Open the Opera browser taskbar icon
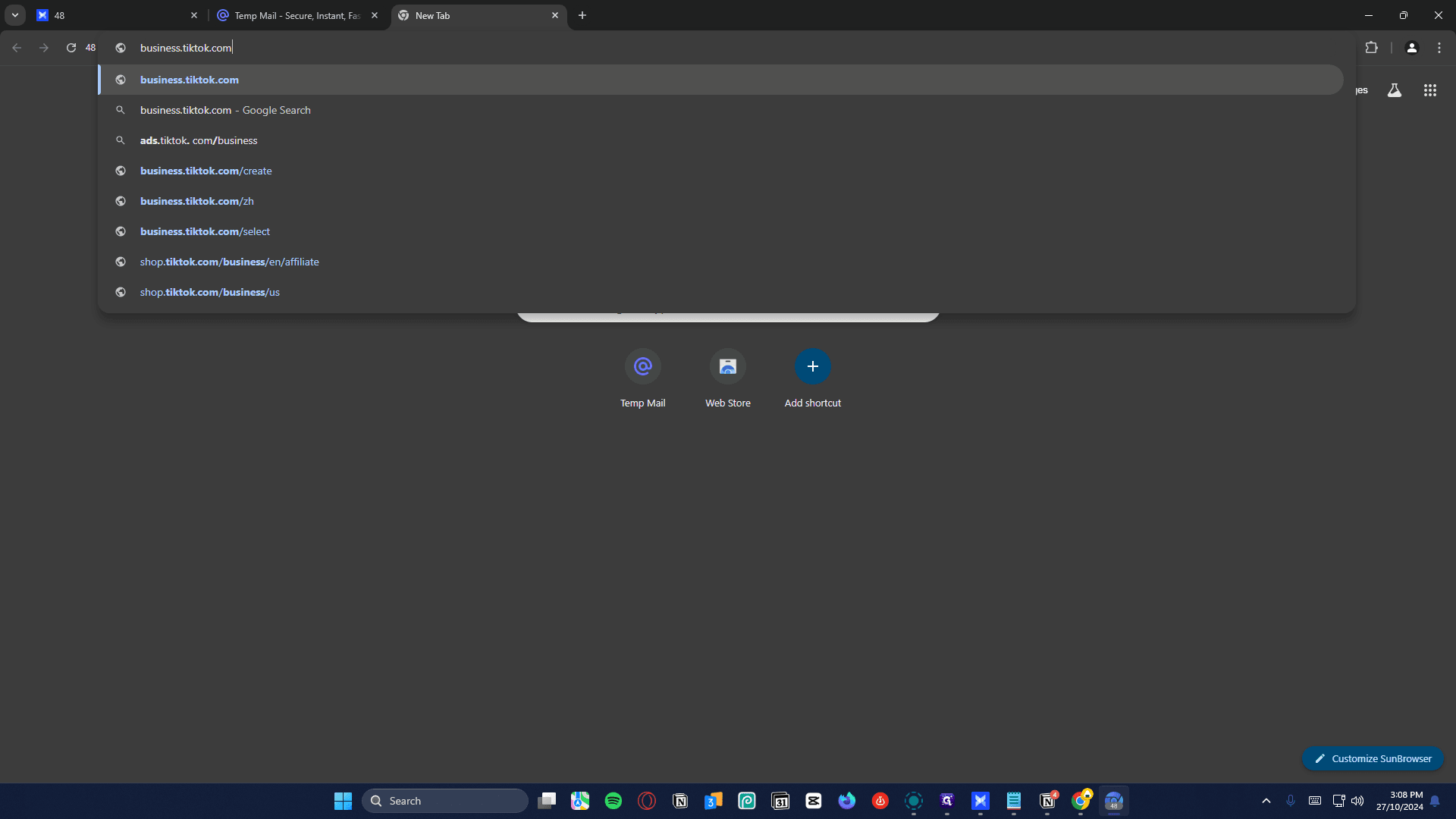 pos(647,801)
